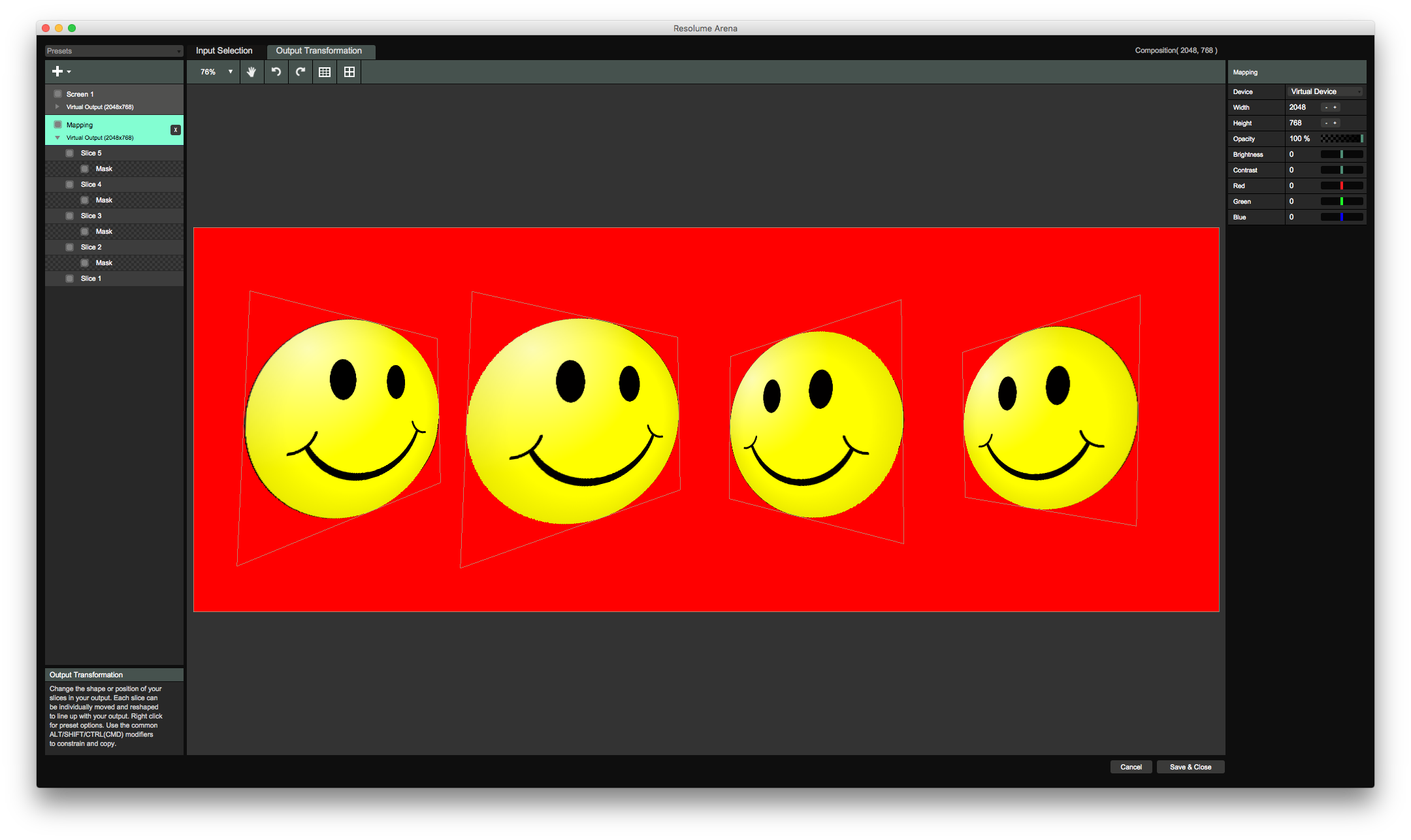Click Width plus stepper button
Viewport: 1411px width, 840px height.
pyautogui.click(x=1335, y=107)
